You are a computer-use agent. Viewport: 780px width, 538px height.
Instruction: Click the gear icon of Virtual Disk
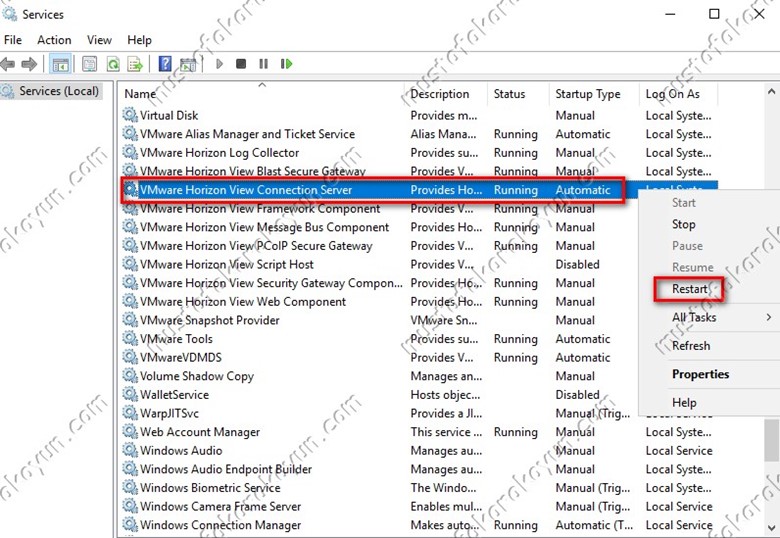tap(130, 115)
